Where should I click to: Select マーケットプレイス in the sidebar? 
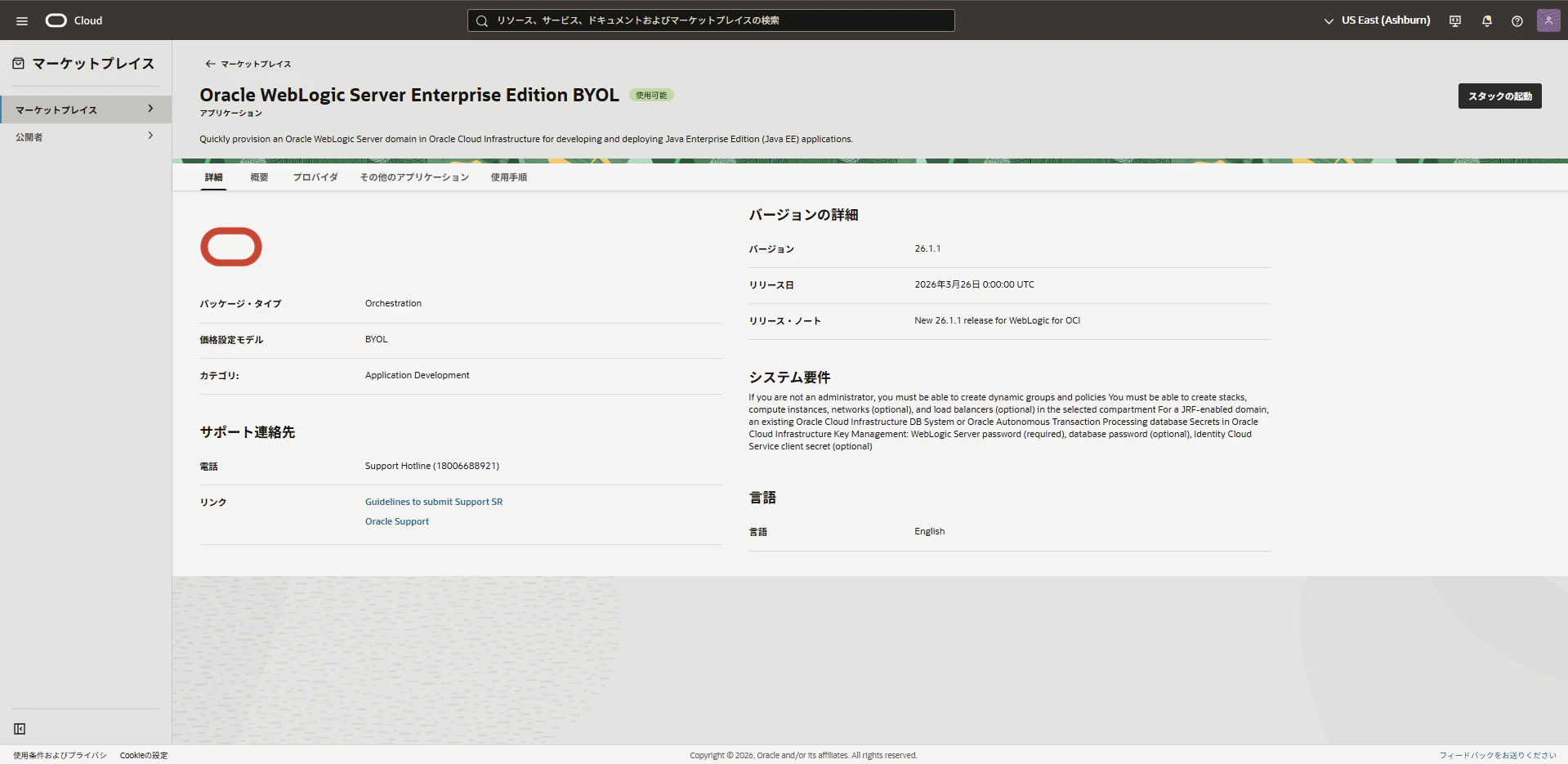(86, 109)
